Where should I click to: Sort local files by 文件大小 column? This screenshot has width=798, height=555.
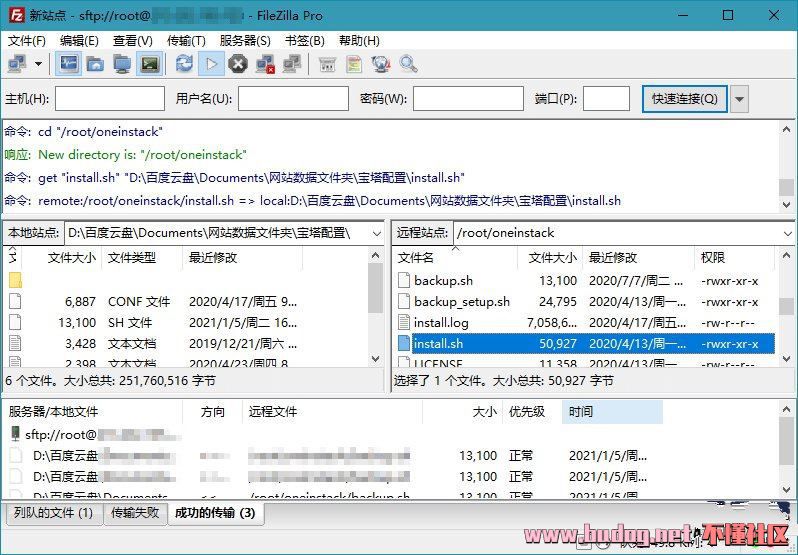pos(62,257)
